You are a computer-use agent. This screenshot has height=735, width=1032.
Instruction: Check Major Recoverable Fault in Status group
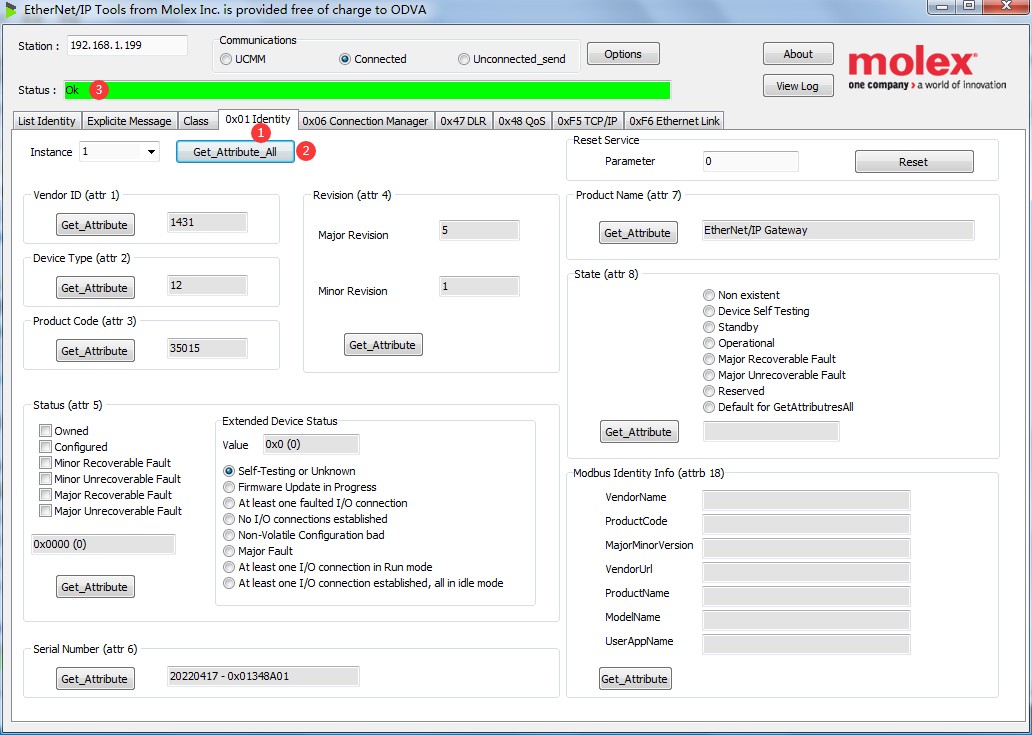[45, 495]
